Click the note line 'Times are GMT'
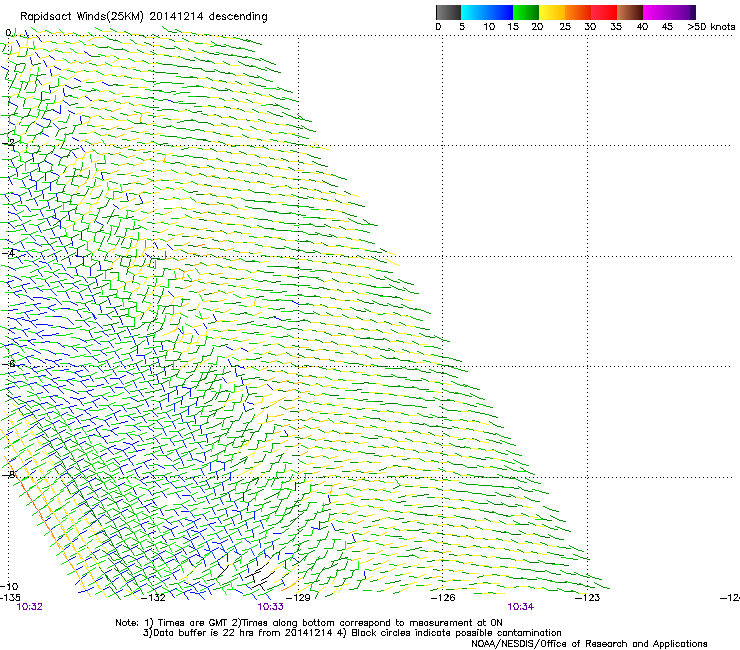The image size is (740, 650). (192, 623)
